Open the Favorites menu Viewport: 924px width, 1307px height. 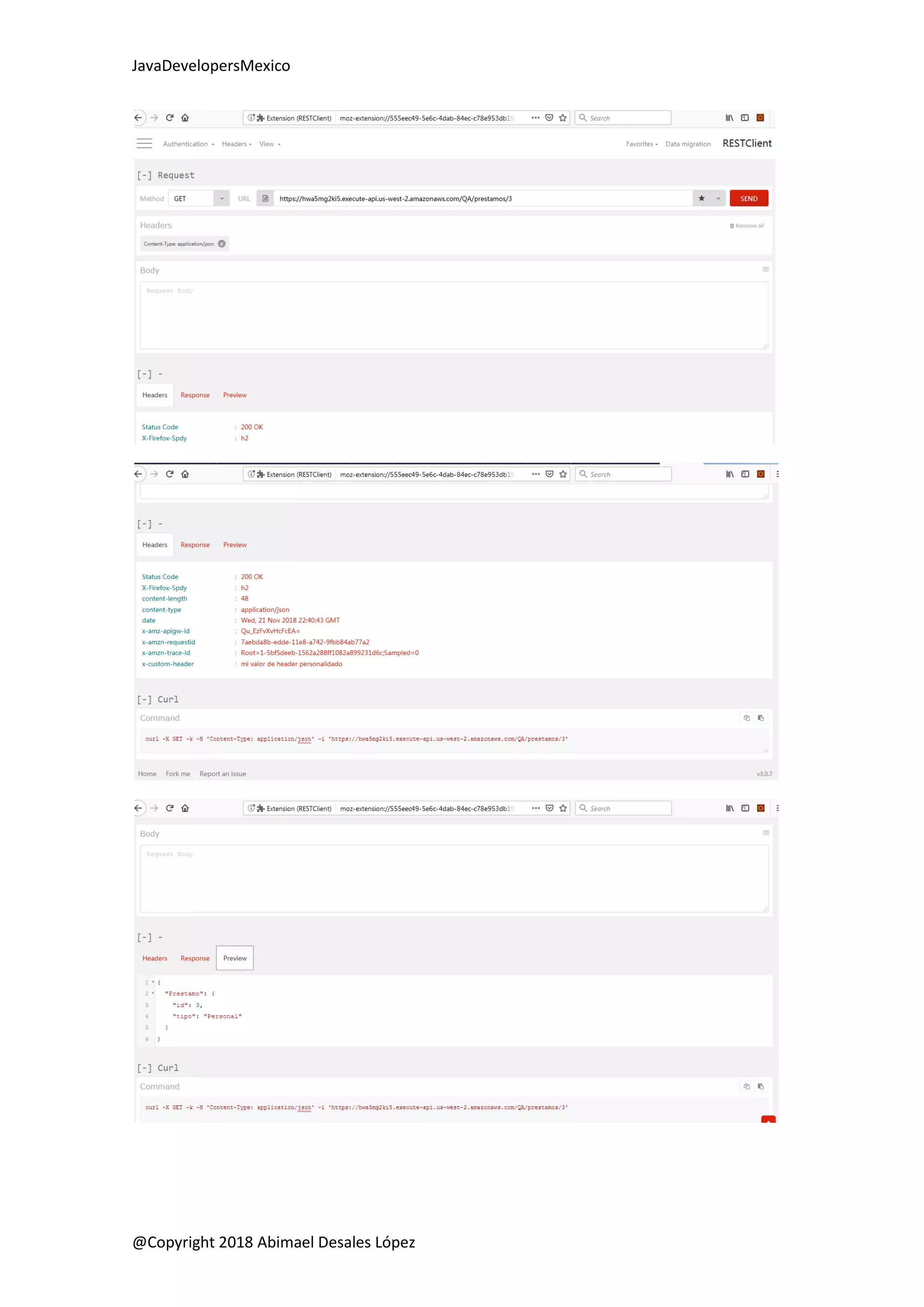[641, 144]
